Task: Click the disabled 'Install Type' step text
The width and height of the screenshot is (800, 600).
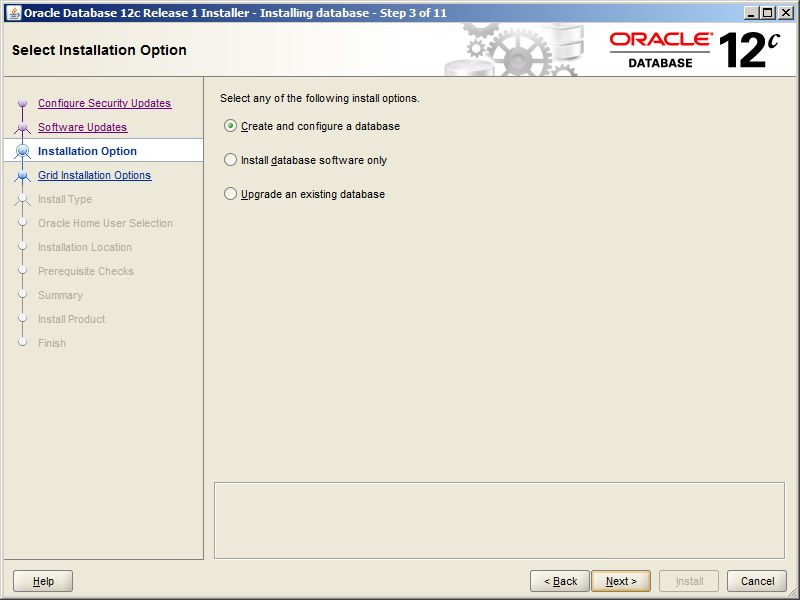Action: pos(65,199)
